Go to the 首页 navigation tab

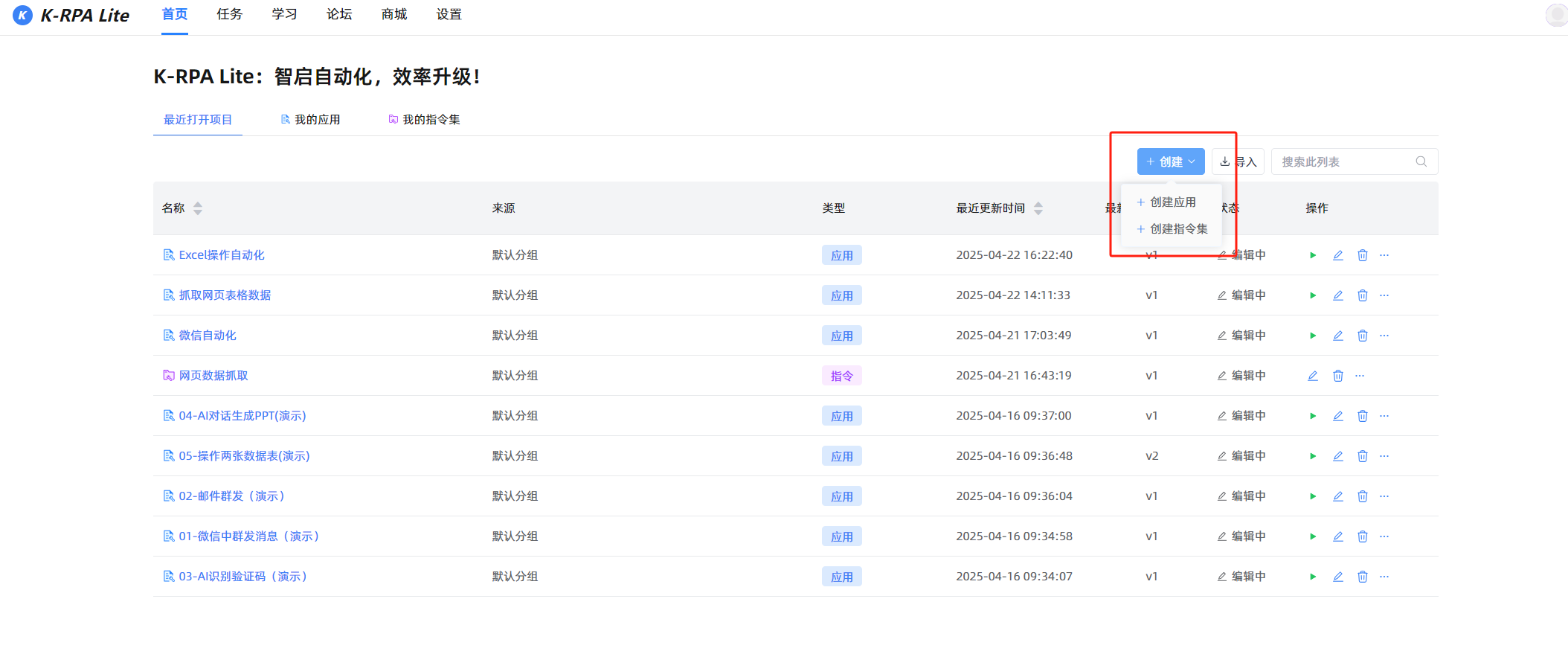(x=175, y=15)
